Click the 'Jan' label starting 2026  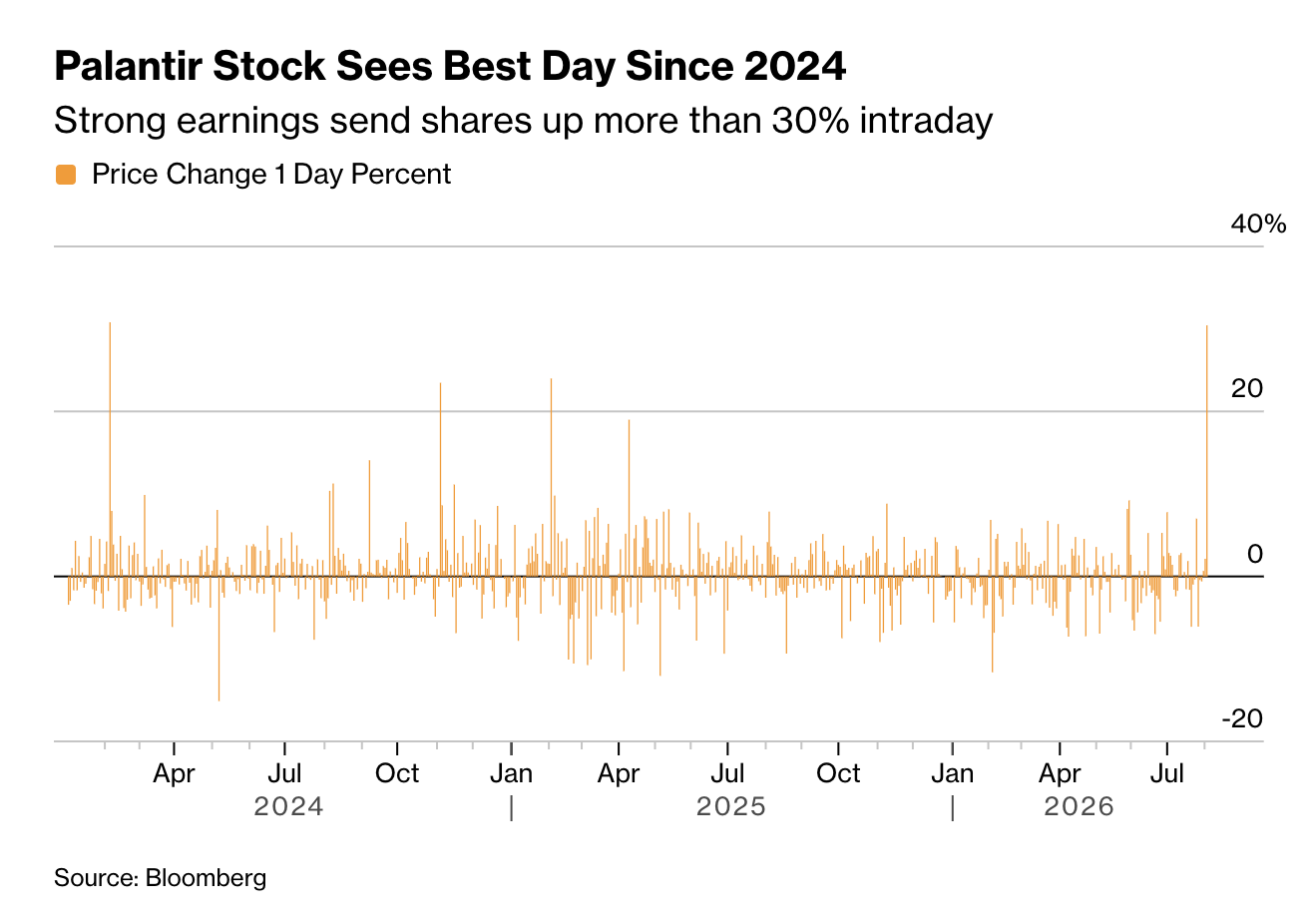click(953, 773)
